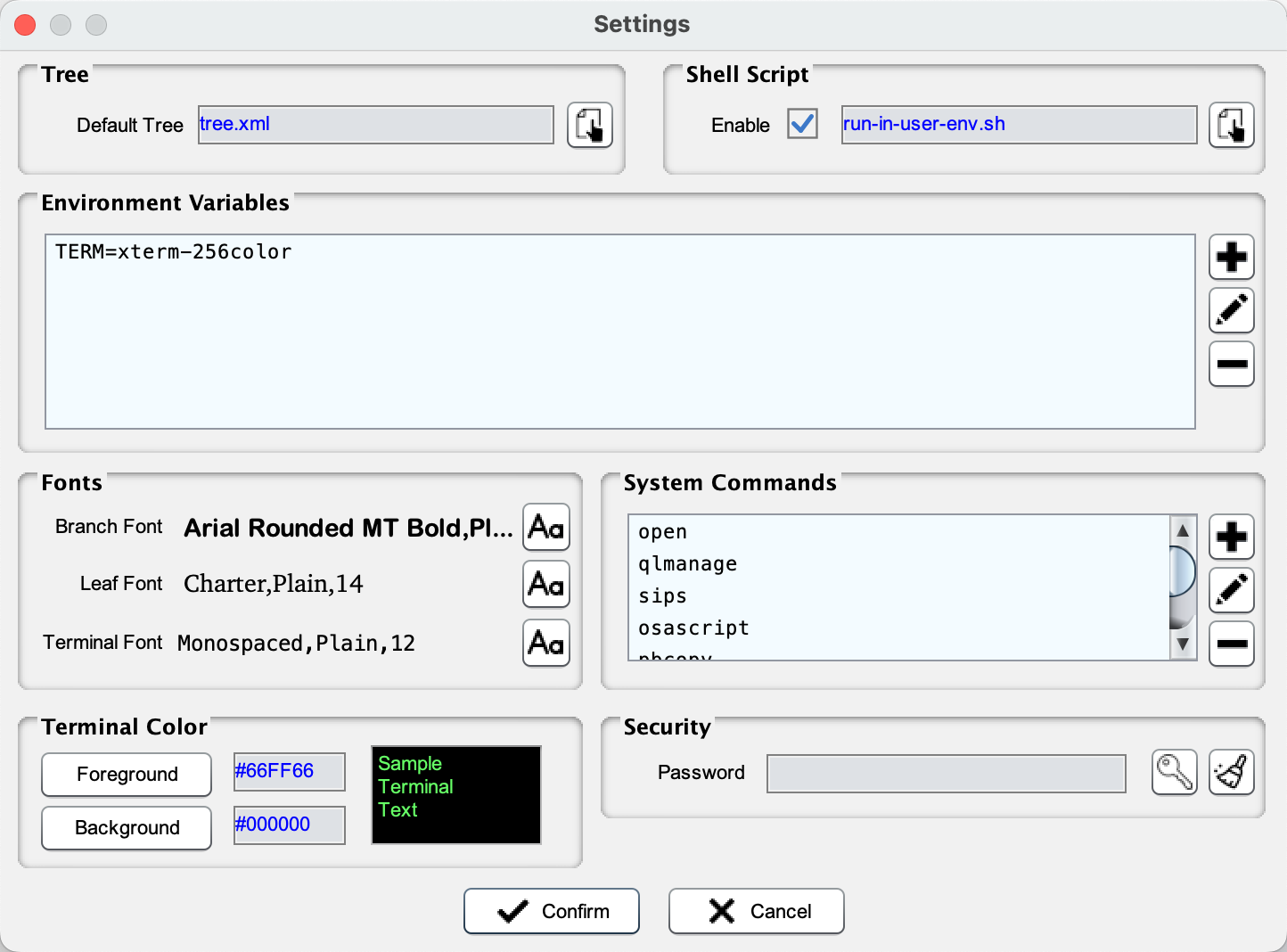Open Branch Font chooser icon
The height and width of the screenshot is (952, 1287).
pos(545,528)
